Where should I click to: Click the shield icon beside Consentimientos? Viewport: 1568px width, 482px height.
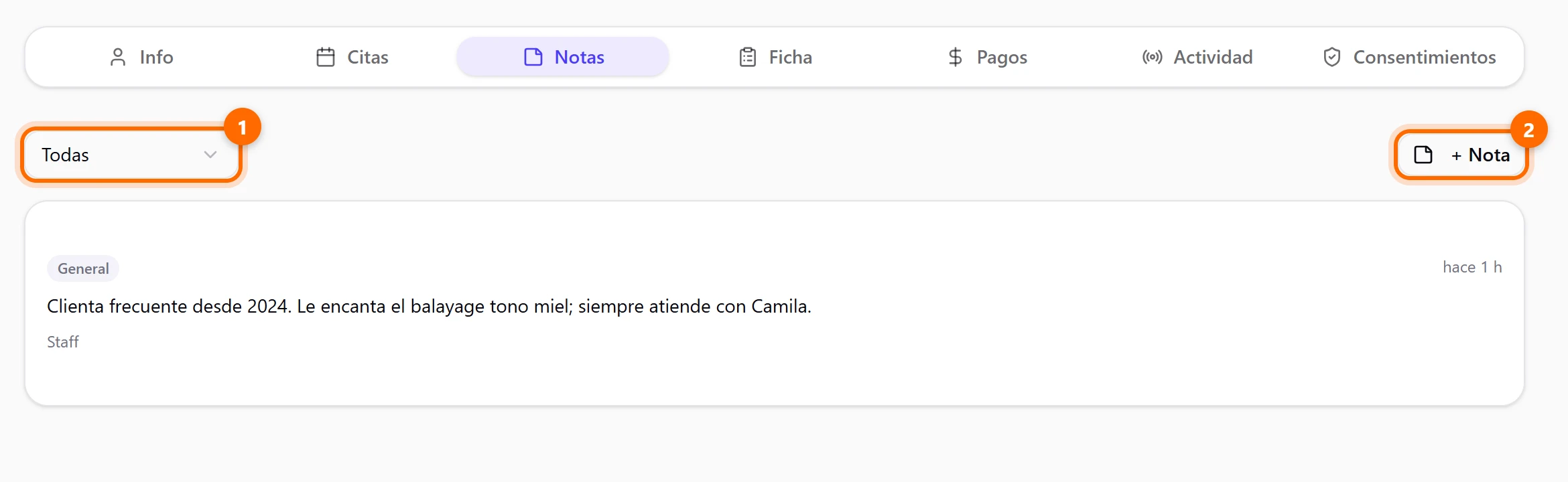[1332, 57]
